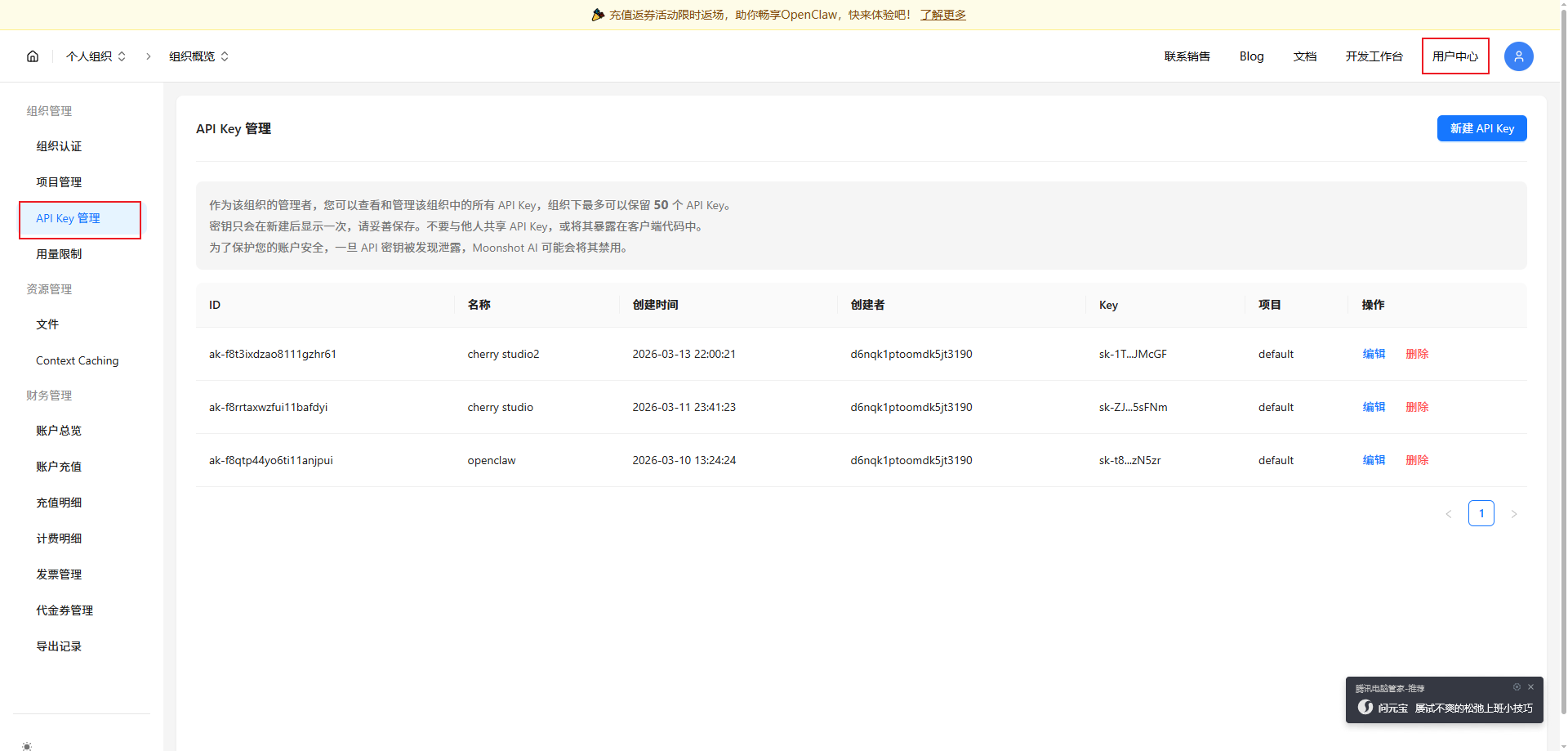Screen dimensions: 1568x751
Task: Click the Yuanbao logo in popup
Action: (1365, 708)
